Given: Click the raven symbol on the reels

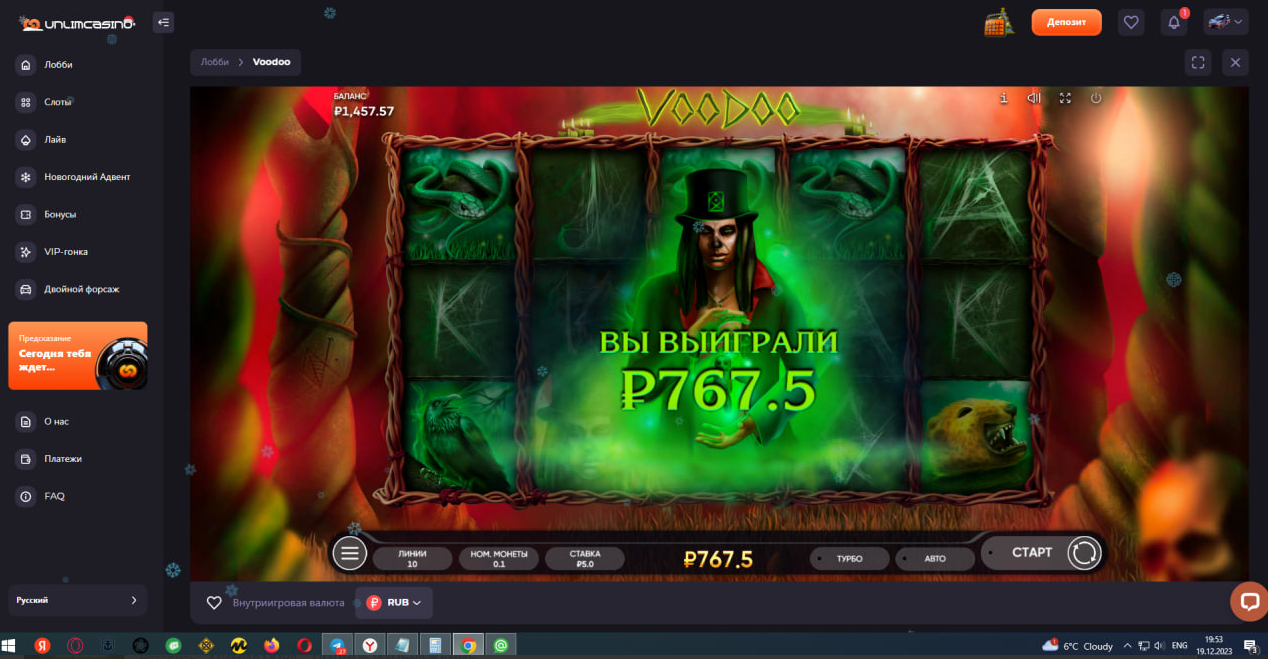Looking at the screenshot, I should tap(460, 435).
